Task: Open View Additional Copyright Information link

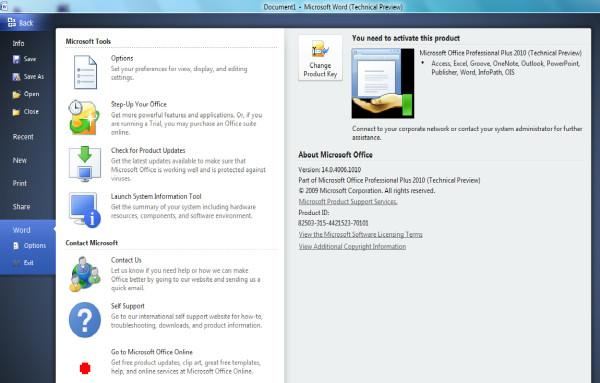Action: click(x=352, y=246)
